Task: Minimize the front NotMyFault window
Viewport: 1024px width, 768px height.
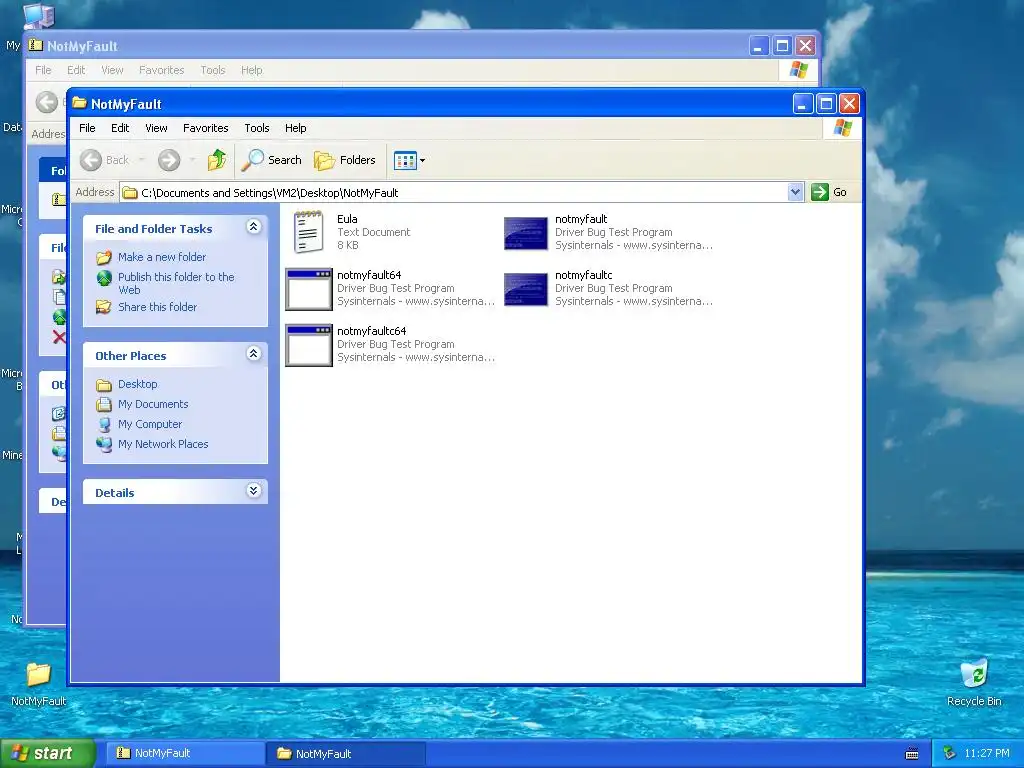Action: 803,103
